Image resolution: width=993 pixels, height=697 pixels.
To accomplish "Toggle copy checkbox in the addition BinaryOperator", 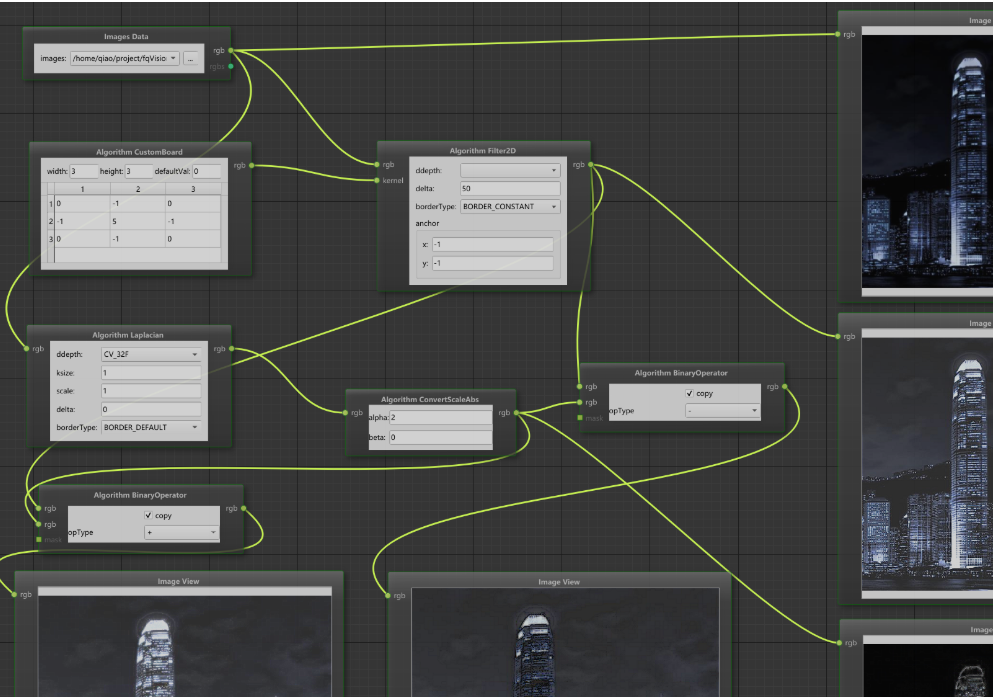I will (x=148, y=515).
